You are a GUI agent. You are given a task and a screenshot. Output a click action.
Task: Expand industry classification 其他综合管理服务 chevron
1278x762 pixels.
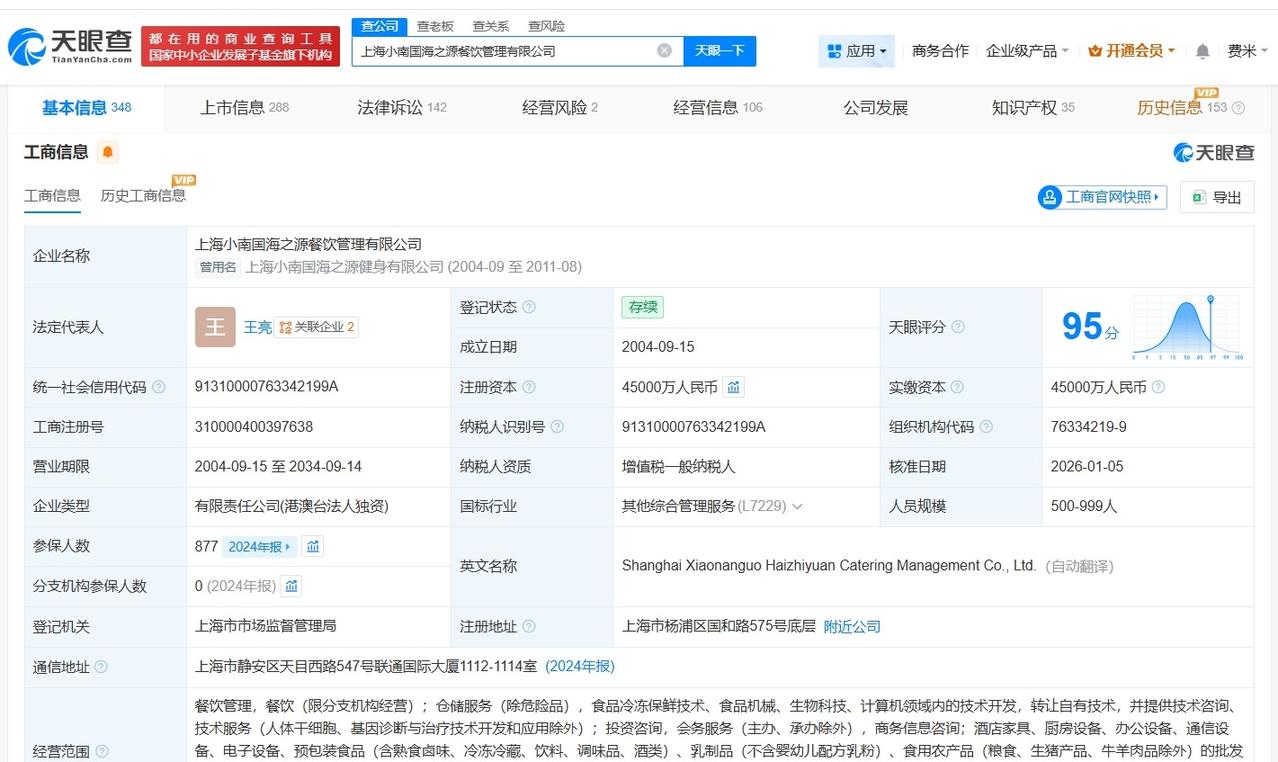797,507
